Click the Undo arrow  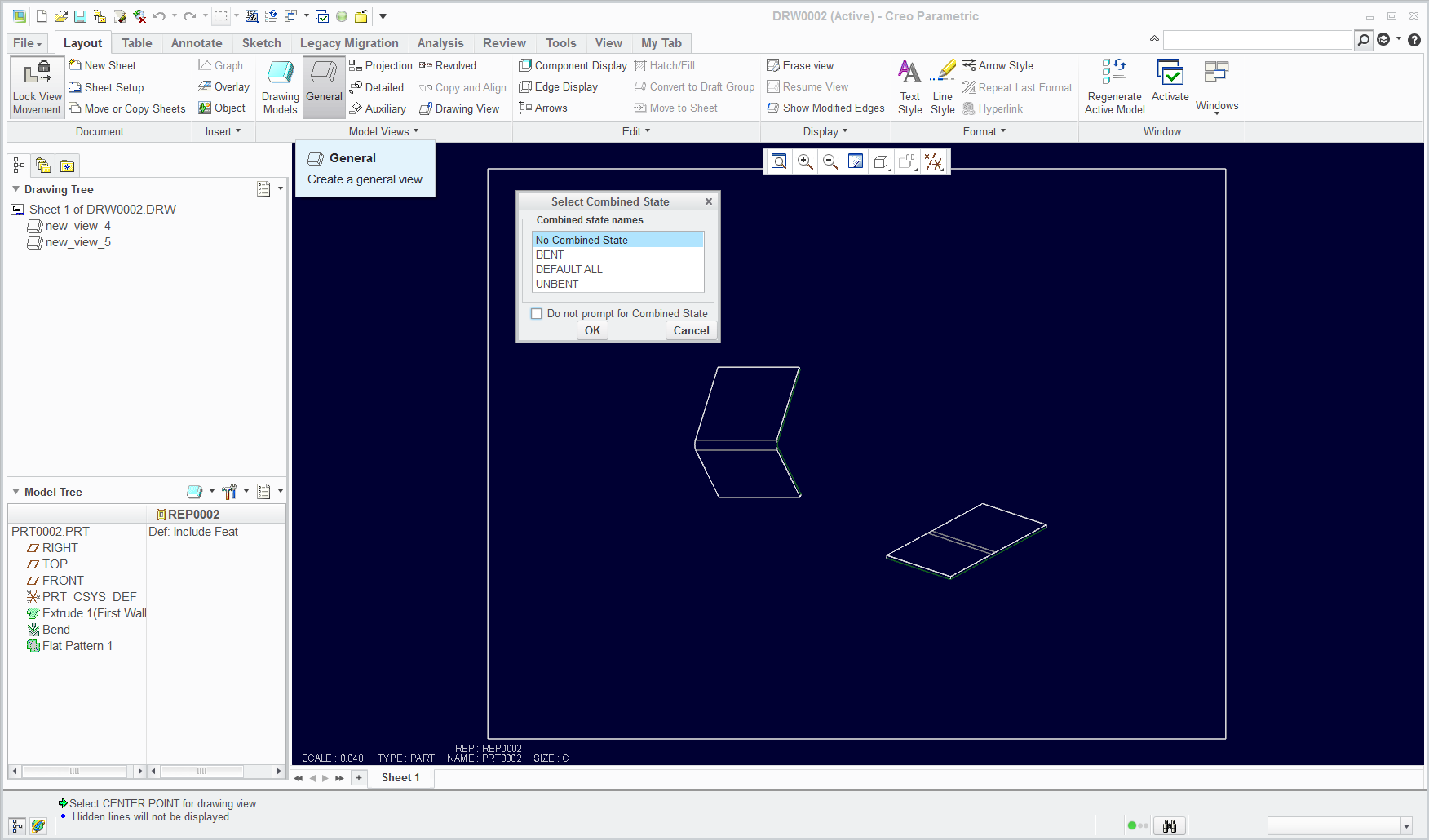(159, 16)
